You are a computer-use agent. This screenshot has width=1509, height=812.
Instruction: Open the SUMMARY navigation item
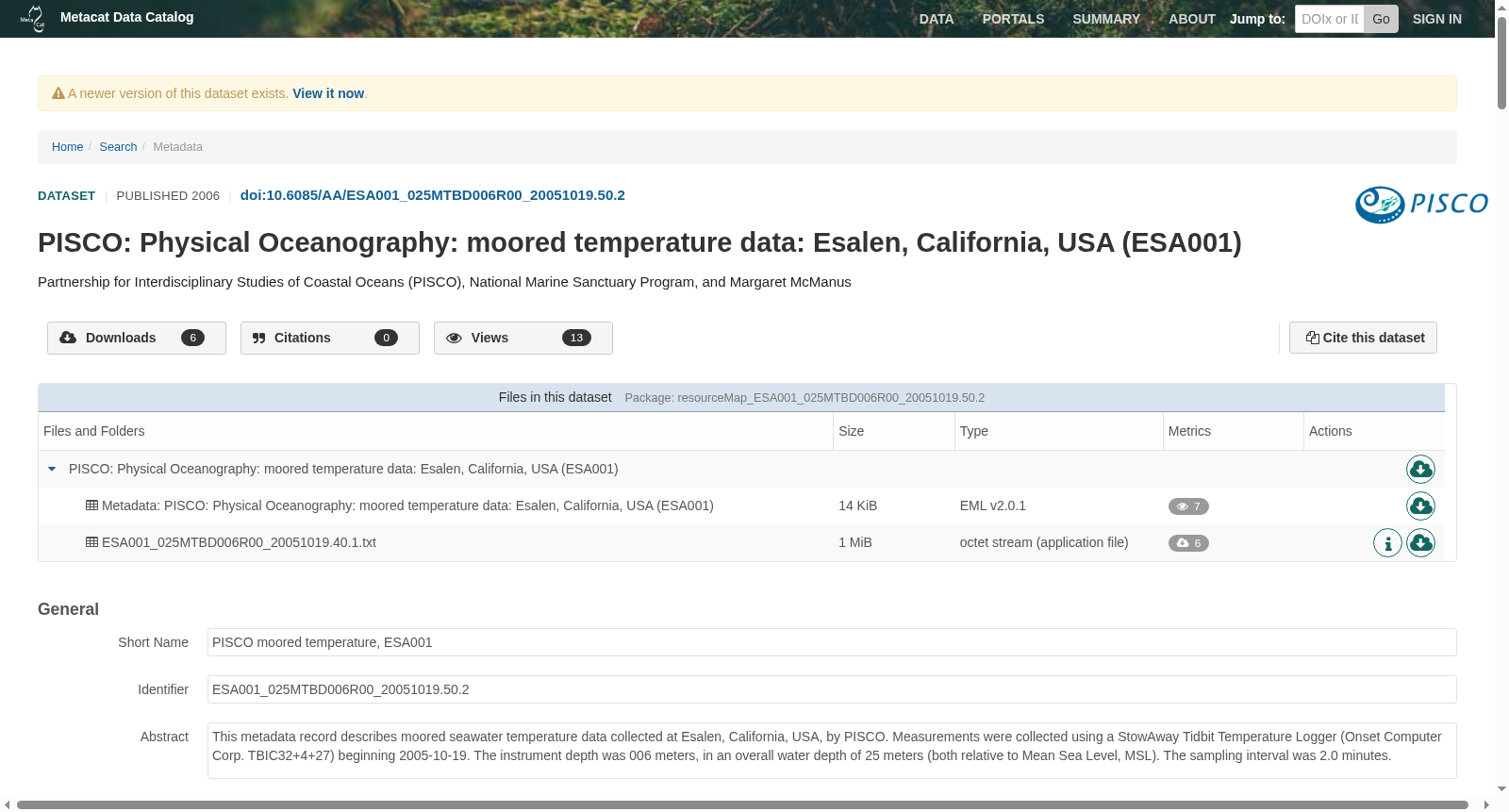point(1106,19)
